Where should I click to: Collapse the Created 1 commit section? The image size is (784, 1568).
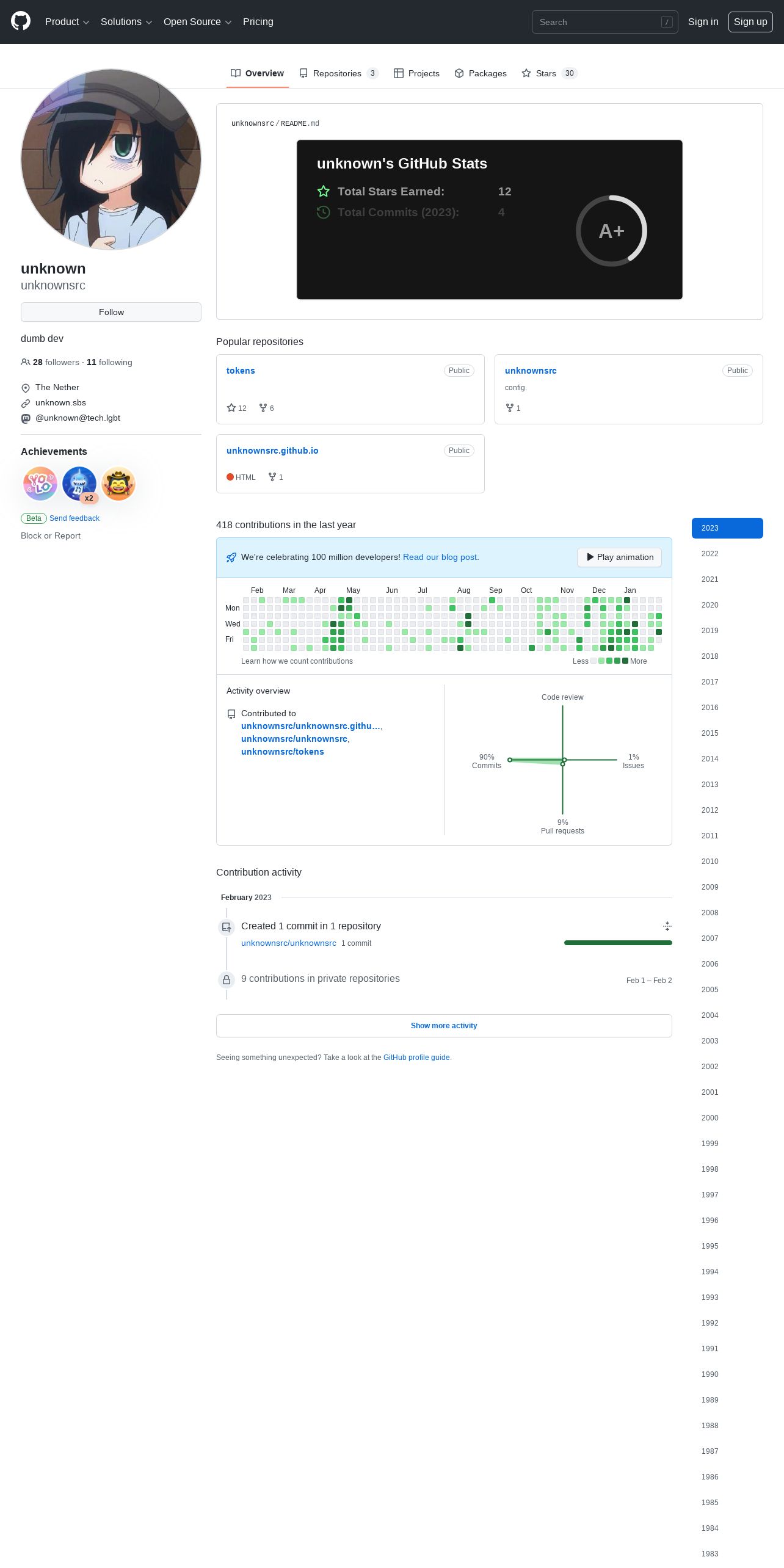(x=667, y=926)
